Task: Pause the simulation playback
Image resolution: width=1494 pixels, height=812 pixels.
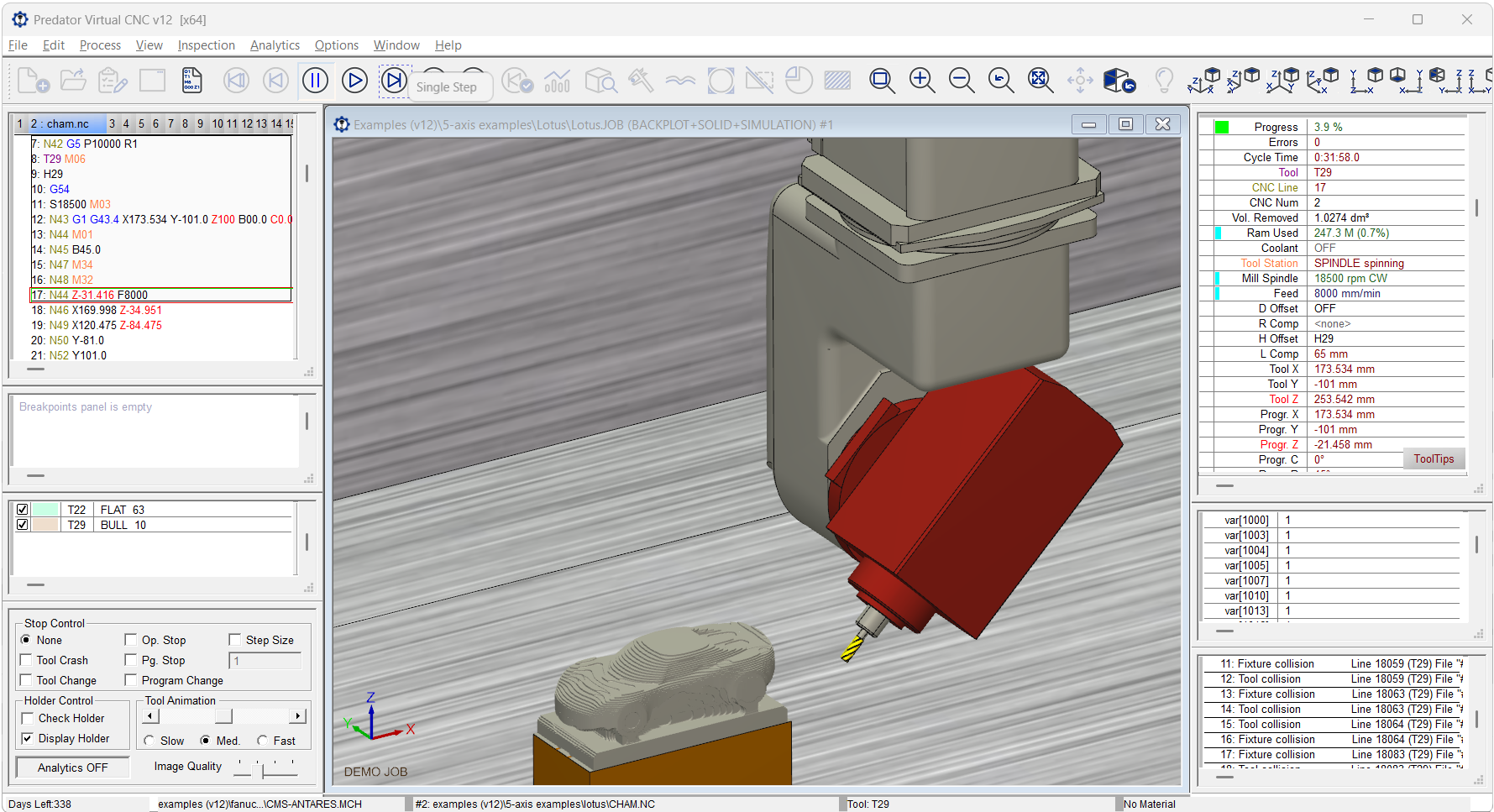Action: tap(315, 80)
